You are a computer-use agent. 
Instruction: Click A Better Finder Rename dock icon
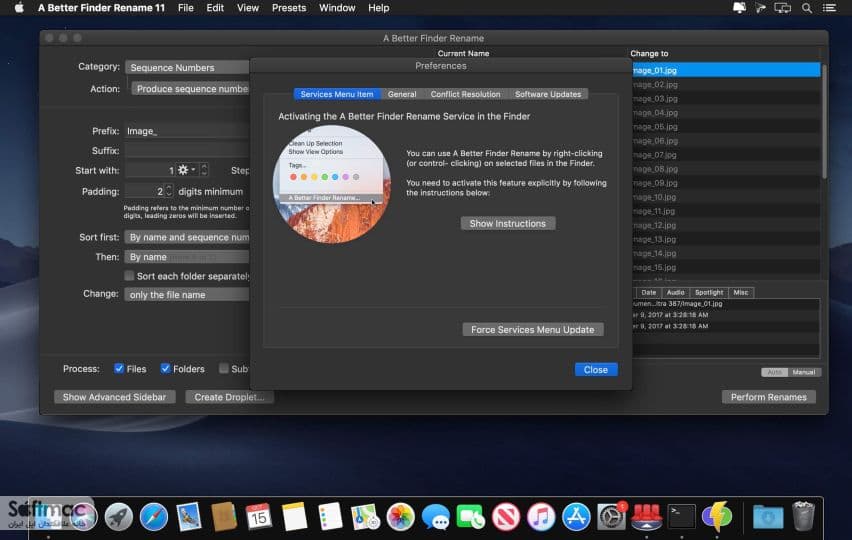point(647,516)
